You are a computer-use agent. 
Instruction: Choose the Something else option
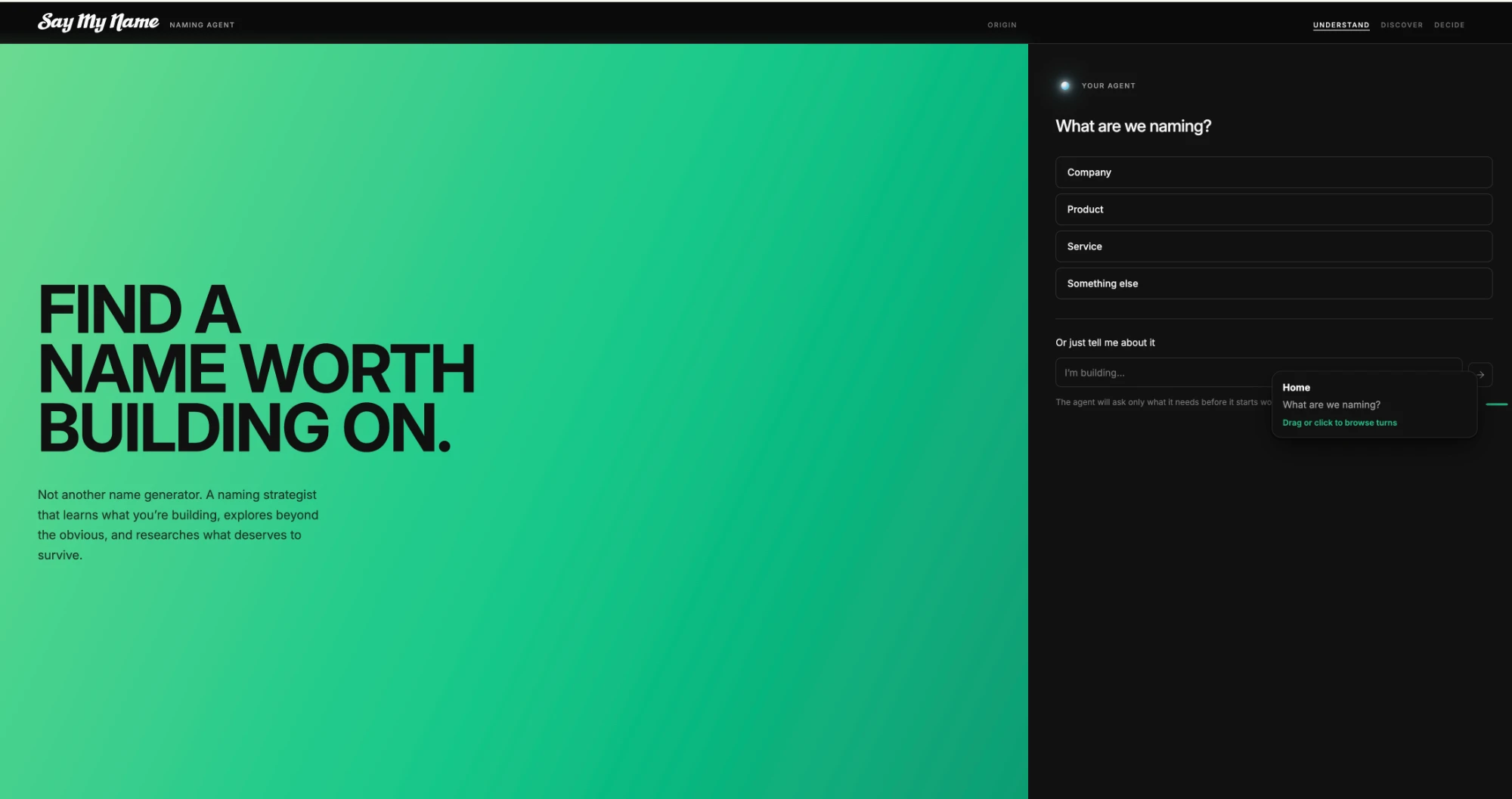(1274, 283)
